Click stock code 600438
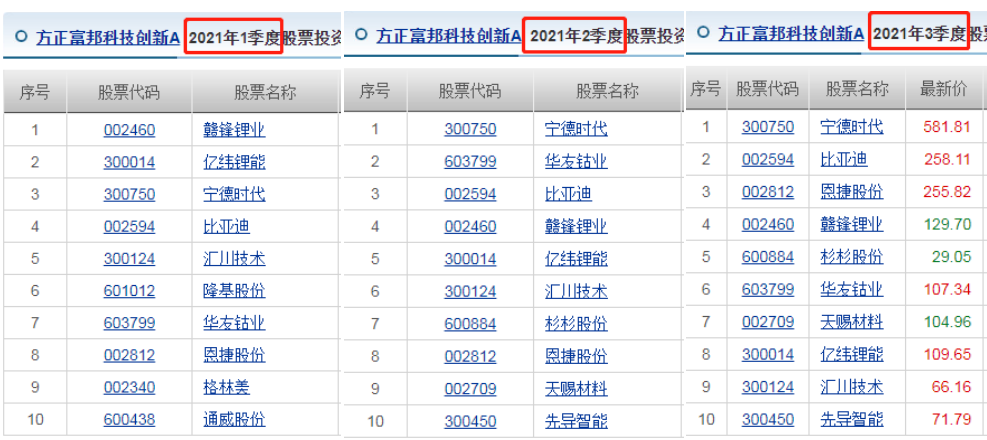Viewport: 987px width, 440px height. point(129,419)
